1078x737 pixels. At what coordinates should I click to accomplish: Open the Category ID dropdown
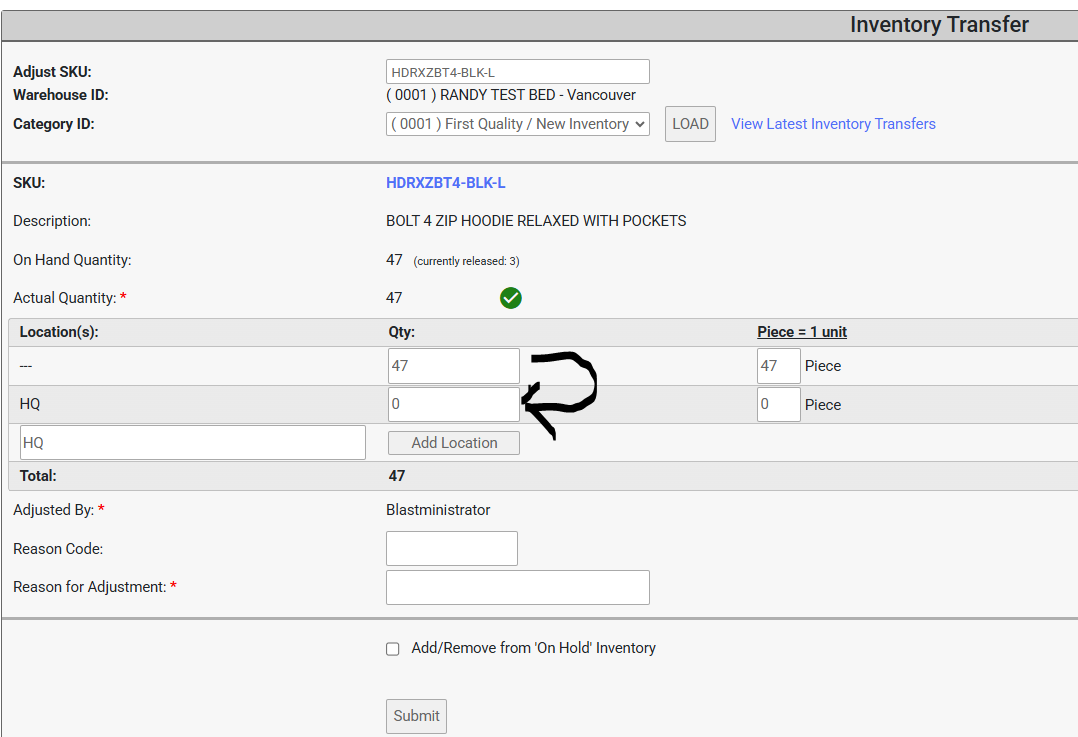[x=517, y=124]
